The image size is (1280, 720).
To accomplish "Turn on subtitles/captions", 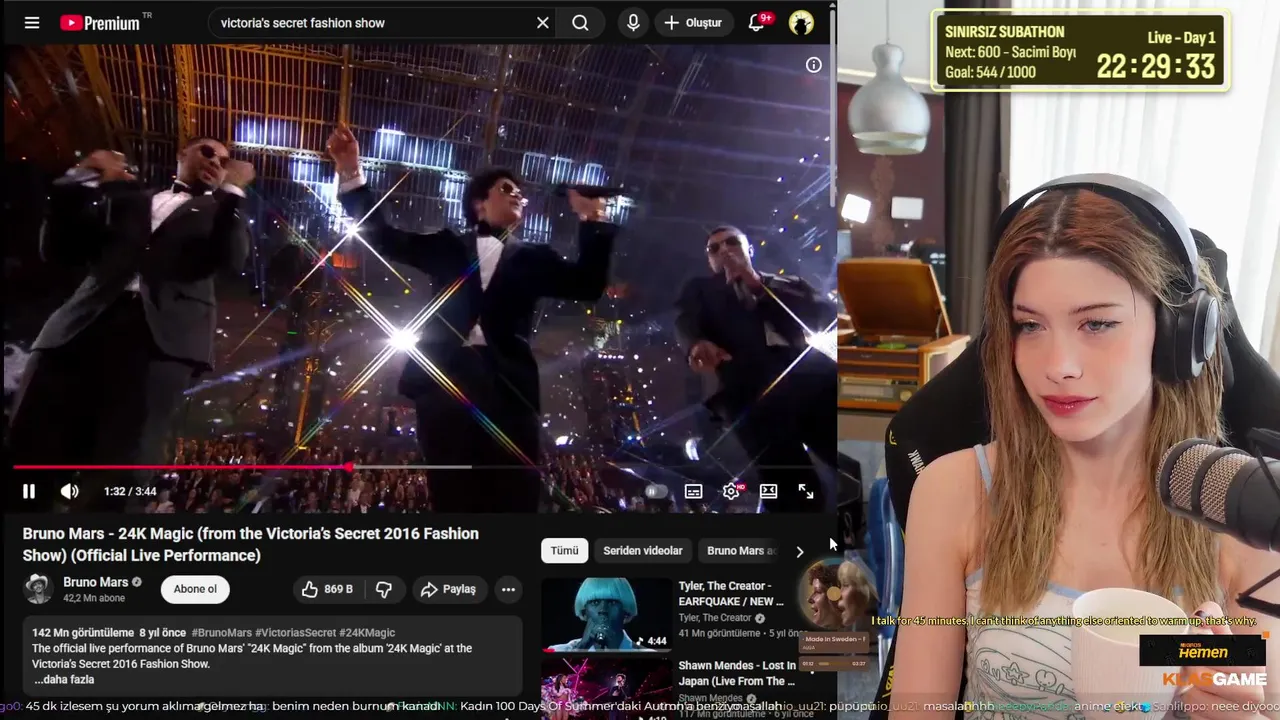I will [x=693, y=491].
